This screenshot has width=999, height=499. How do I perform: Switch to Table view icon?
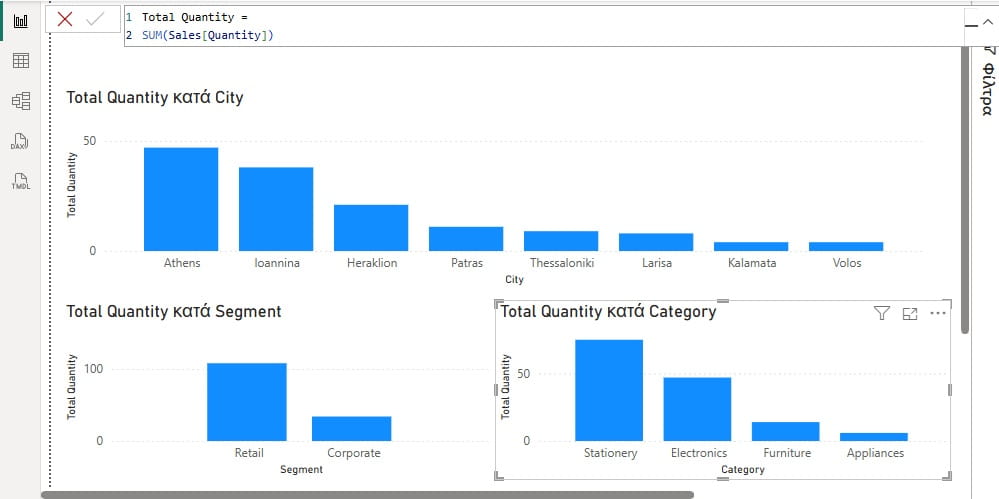(21, 61)
